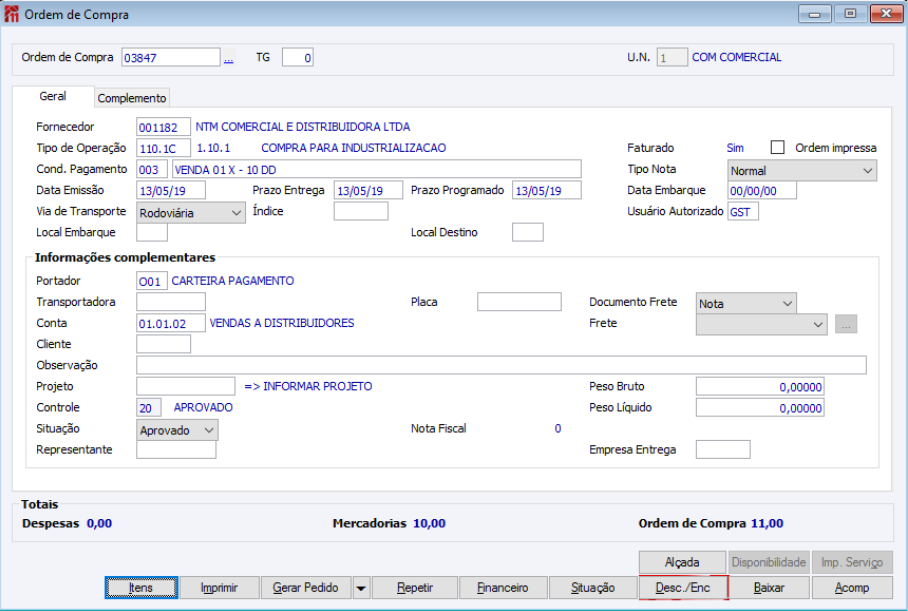Click the ellipsis lookup beside Ordem de Compra
The width and height of the screenshot is (908, 611).
[x=228, y=58]
